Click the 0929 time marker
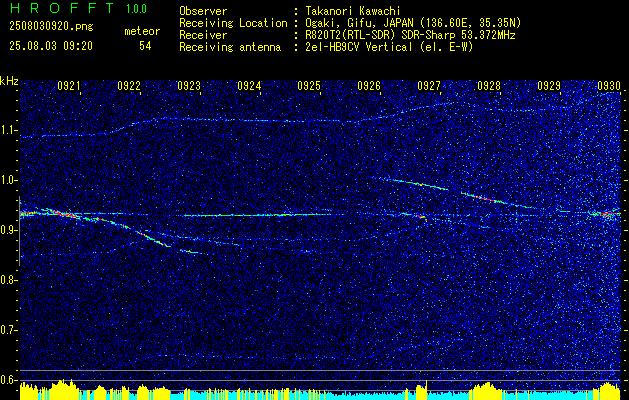629x400 pixels. tap(549, 85)
